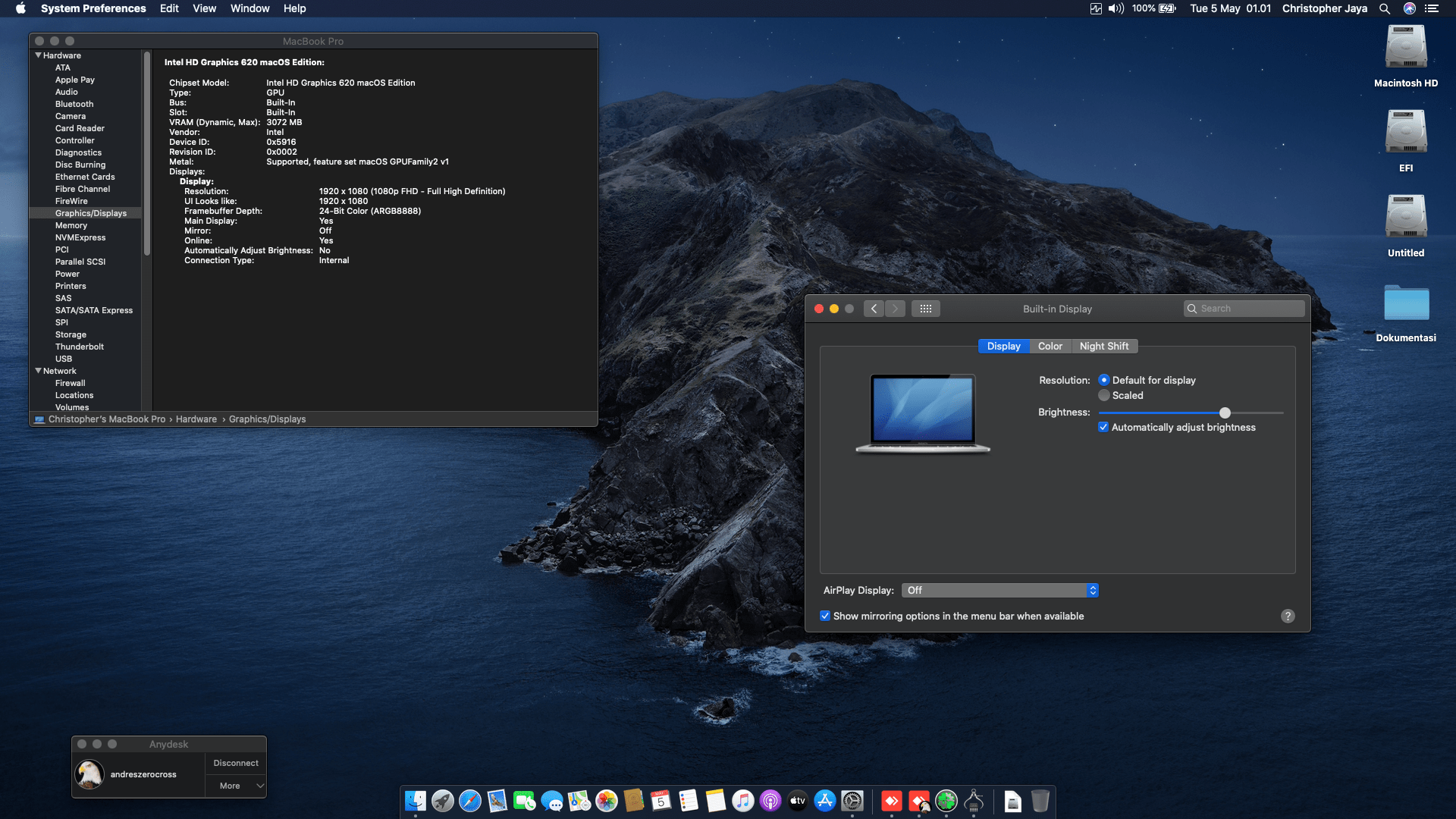Open the AirPlay Display dropdown
Screen dimensions: 1456x819
click(x=1000, y=590)
